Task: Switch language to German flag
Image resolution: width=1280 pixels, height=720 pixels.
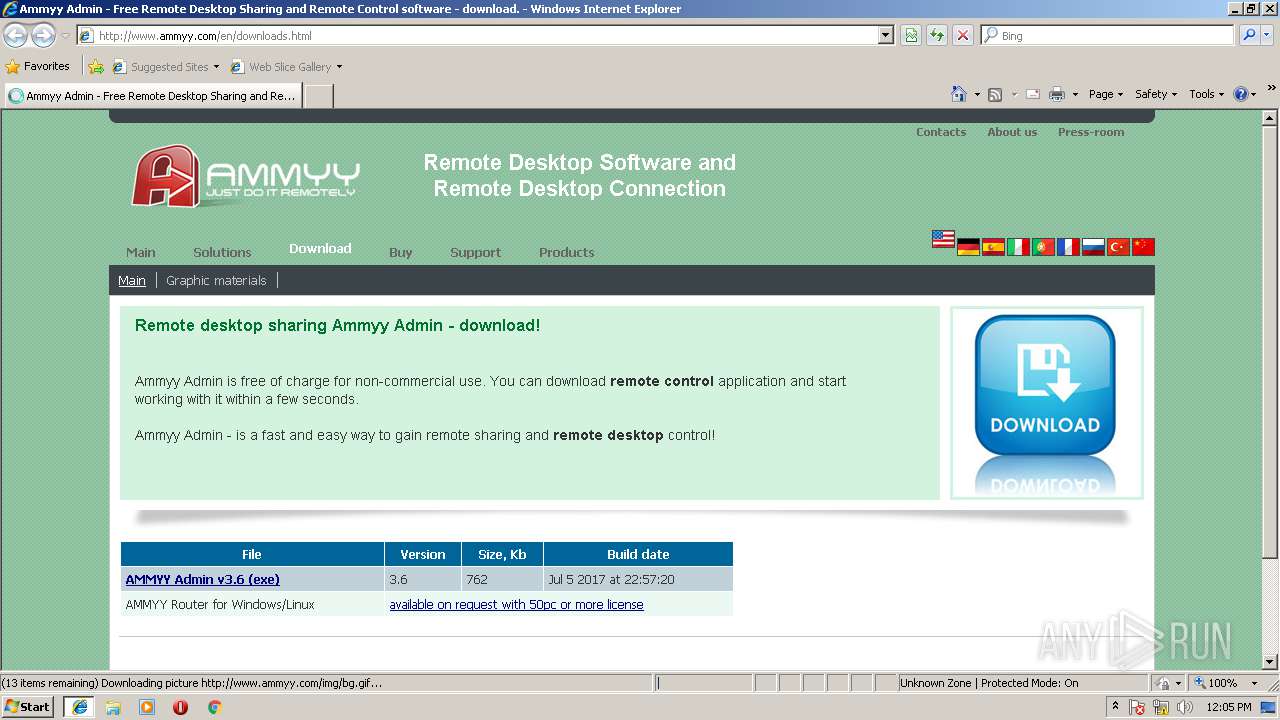Action: pyautogui.click(x=968, y=247)
